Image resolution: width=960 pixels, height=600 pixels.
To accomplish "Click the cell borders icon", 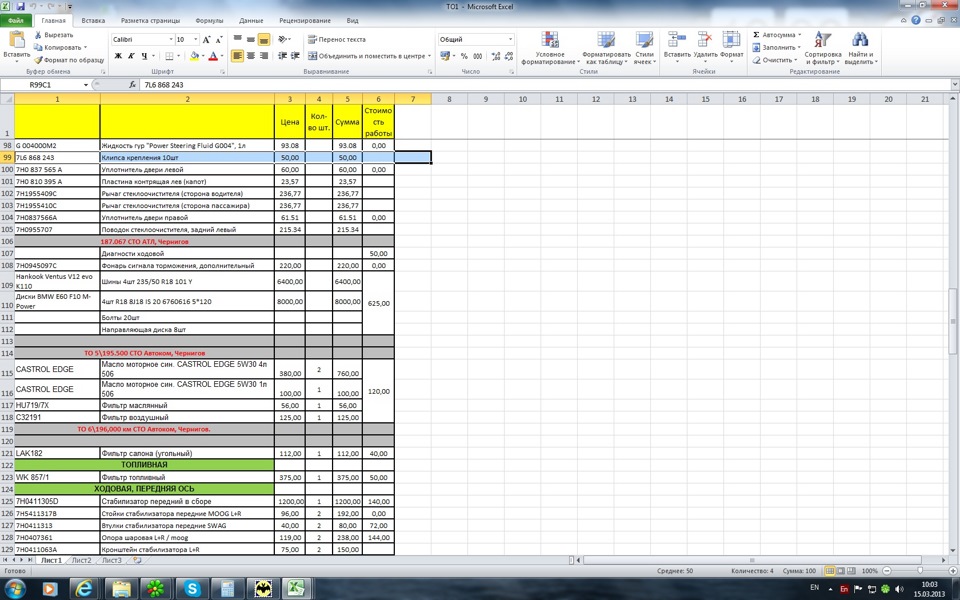I will [170, 56].
